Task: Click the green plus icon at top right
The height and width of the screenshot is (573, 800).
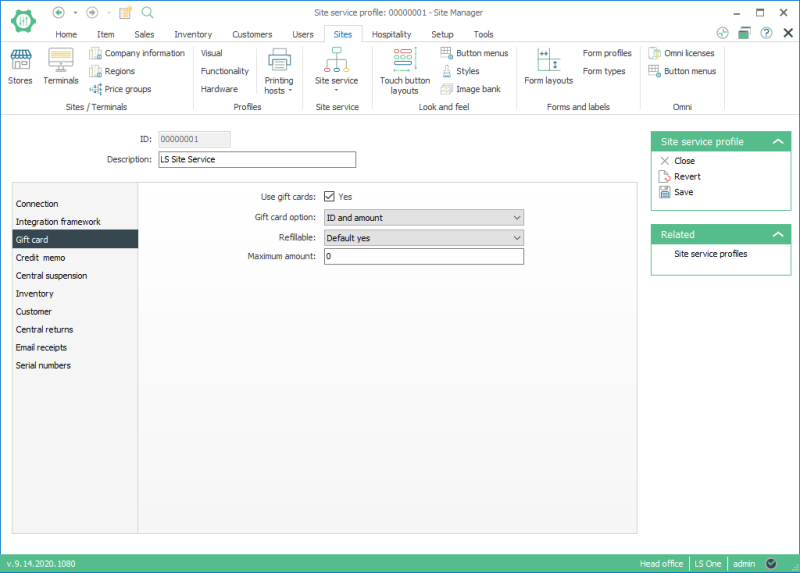Action: 722,33
